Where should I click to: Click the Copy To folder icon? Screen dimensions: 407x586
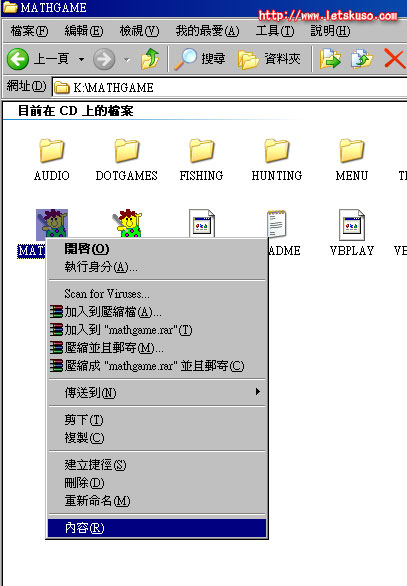pos(362,59)
